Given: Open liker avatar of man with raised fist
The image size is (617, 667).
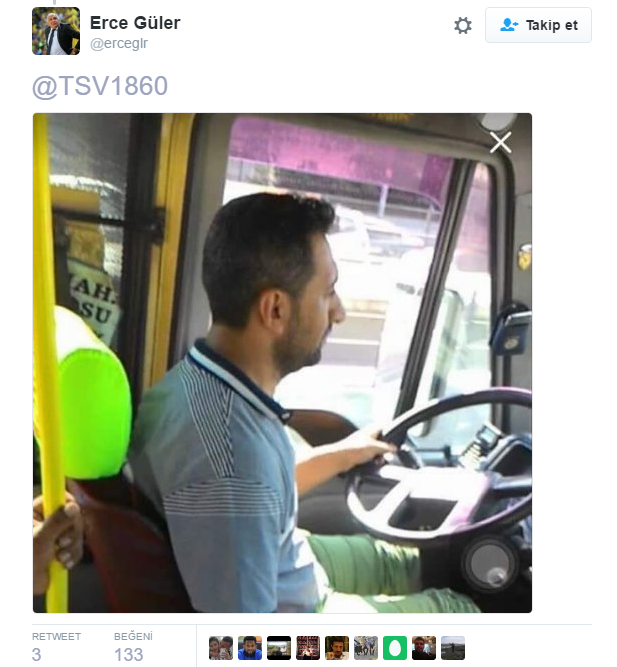Looking at the screenshot, I should pyautogui.click(x=337, y=648).
